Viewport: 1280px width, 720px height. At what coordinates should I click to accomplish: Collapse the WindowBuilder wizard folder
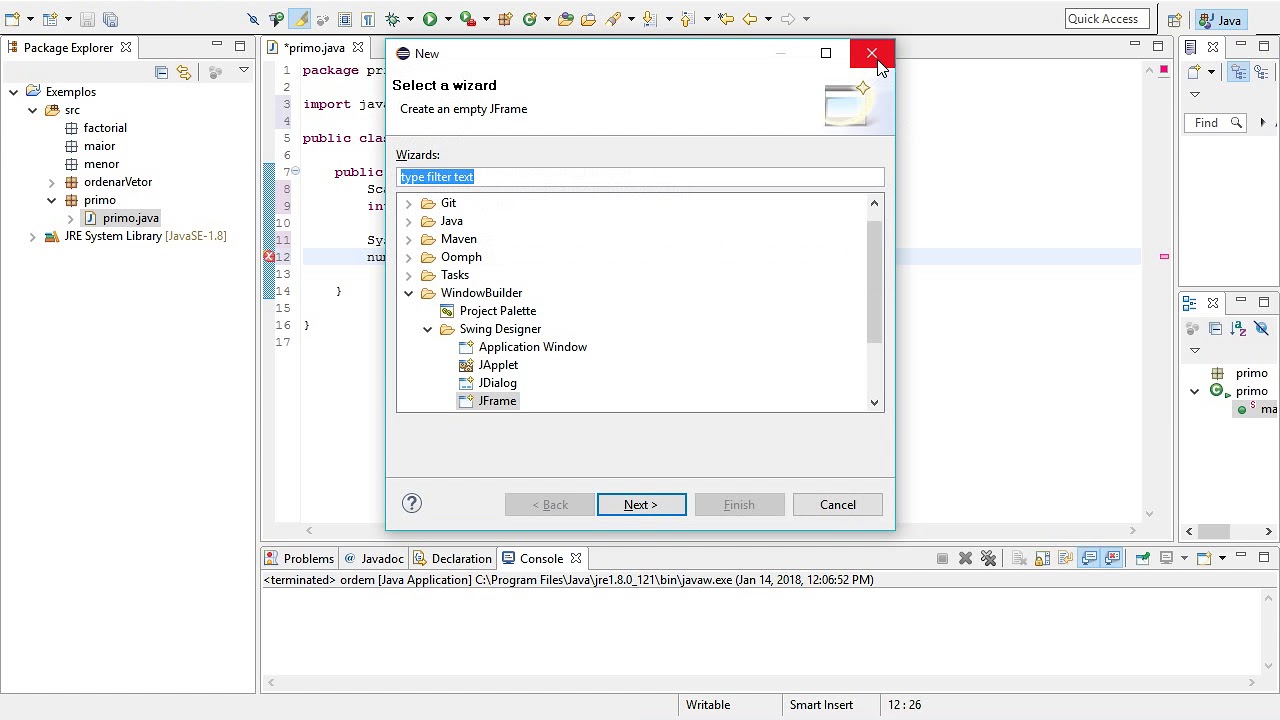(409, 293)
